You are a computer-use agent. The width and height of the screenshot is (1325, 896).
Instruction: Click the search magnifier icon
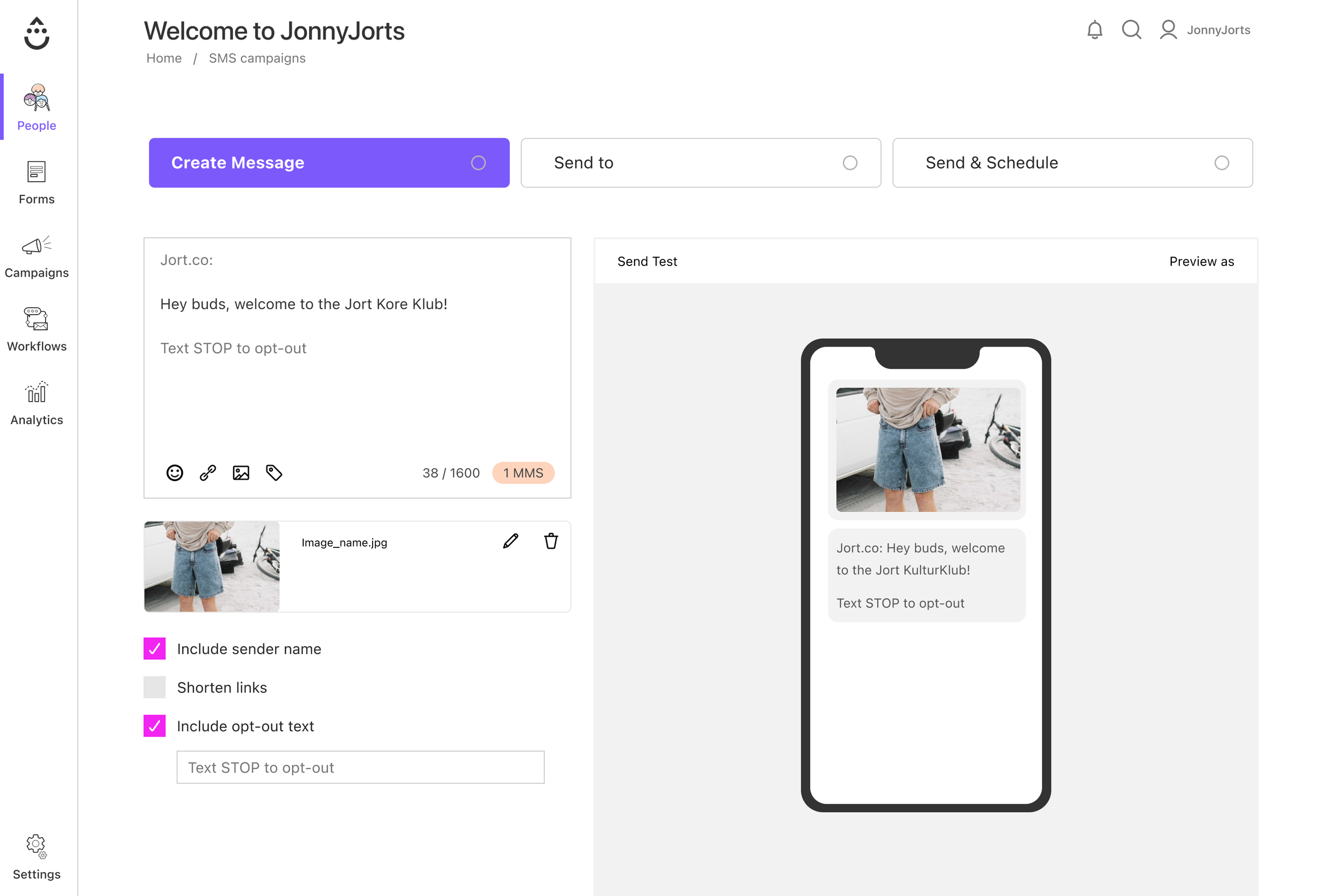(x=1130, y=30)
